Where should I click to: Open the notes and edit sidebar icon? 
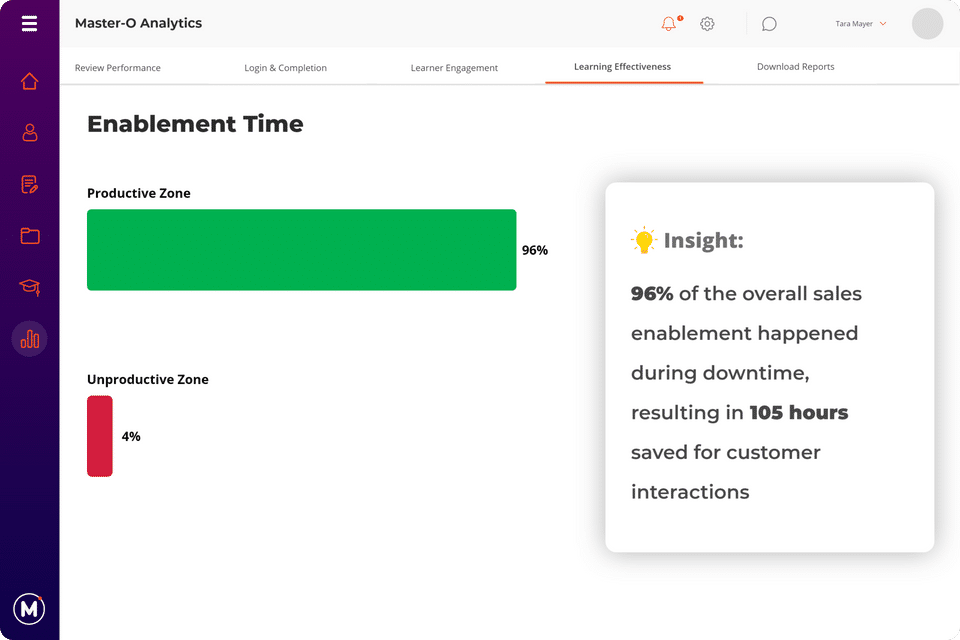[x=29, y=184]
